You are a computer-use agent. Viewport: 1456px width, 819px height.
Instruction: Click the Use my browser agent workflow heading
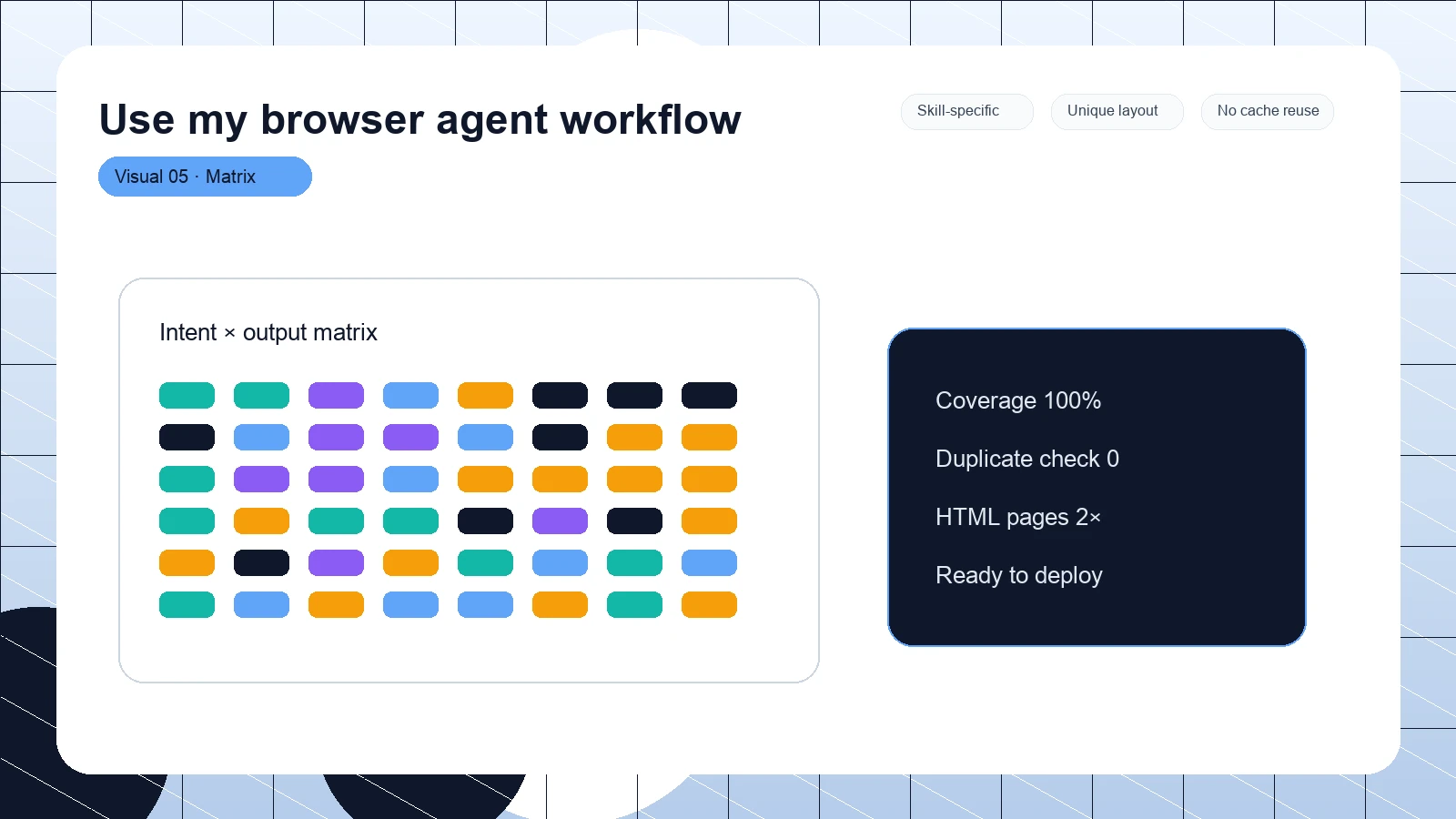click(x=420, y=119)
